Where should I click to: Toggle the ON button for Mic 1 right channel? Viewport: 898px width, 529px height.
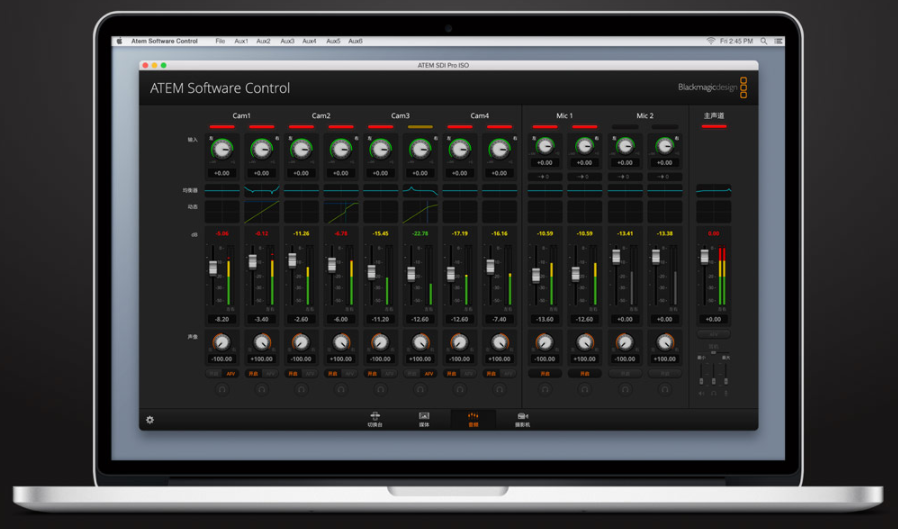584,374
